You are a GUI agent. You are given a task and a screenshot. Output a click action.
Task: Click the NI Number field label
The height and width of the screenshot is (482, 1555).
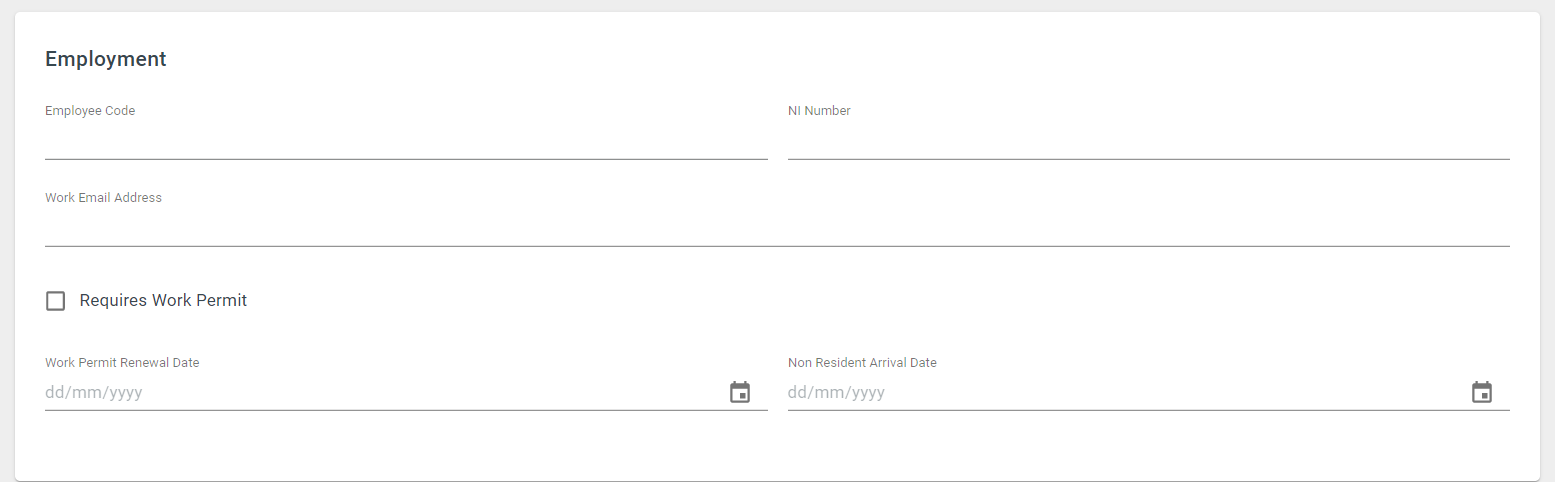[x=819, y=111]
